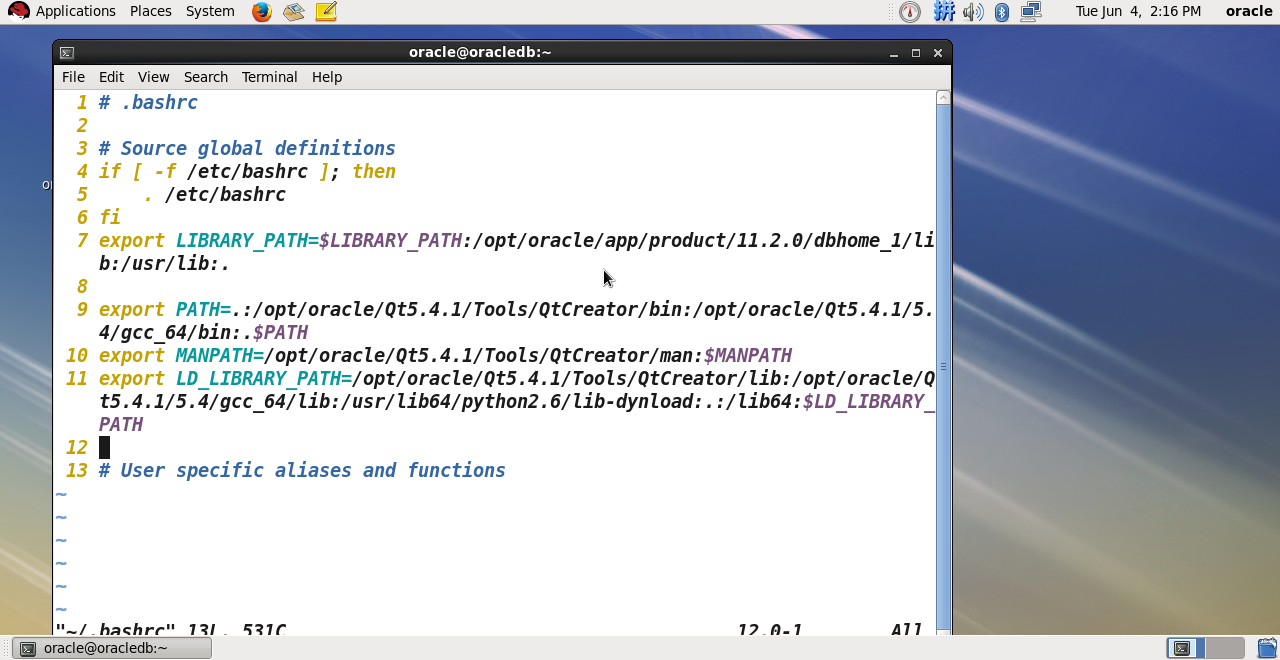Viewport: 1280px width, 660px height.
Task: Click 'MANPATH=' variable on line 10
Action: pos(219,355)
